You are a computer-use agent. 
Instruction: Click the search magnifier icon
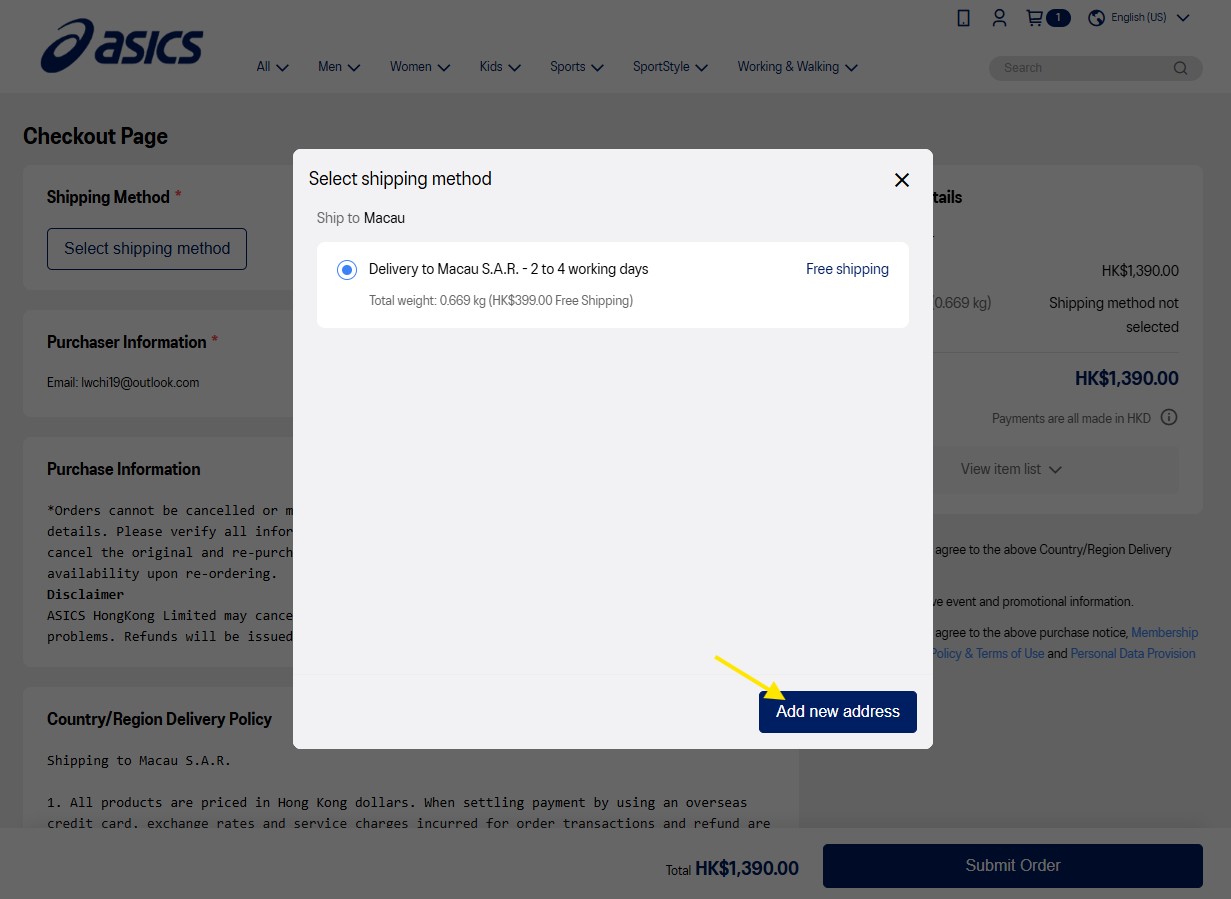[1181, 68]
